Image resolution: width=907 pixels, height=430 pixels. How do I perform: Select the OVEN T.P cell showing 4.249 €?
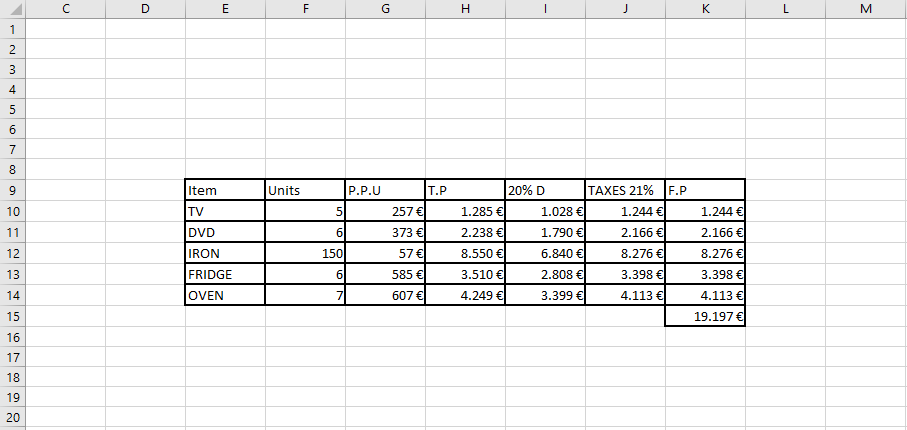tap(465, 295)
